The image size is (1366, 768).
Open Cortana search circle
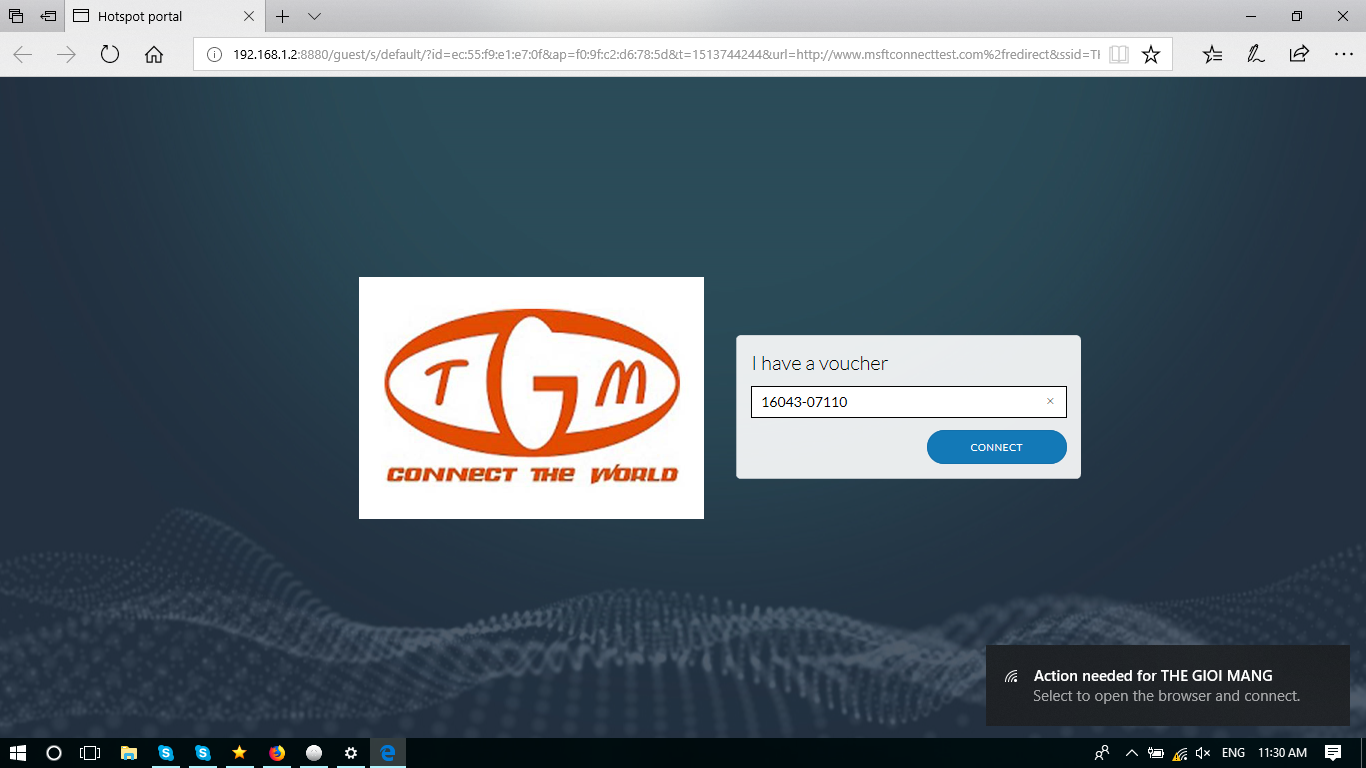pyautogui.click(x=54, y=753)
